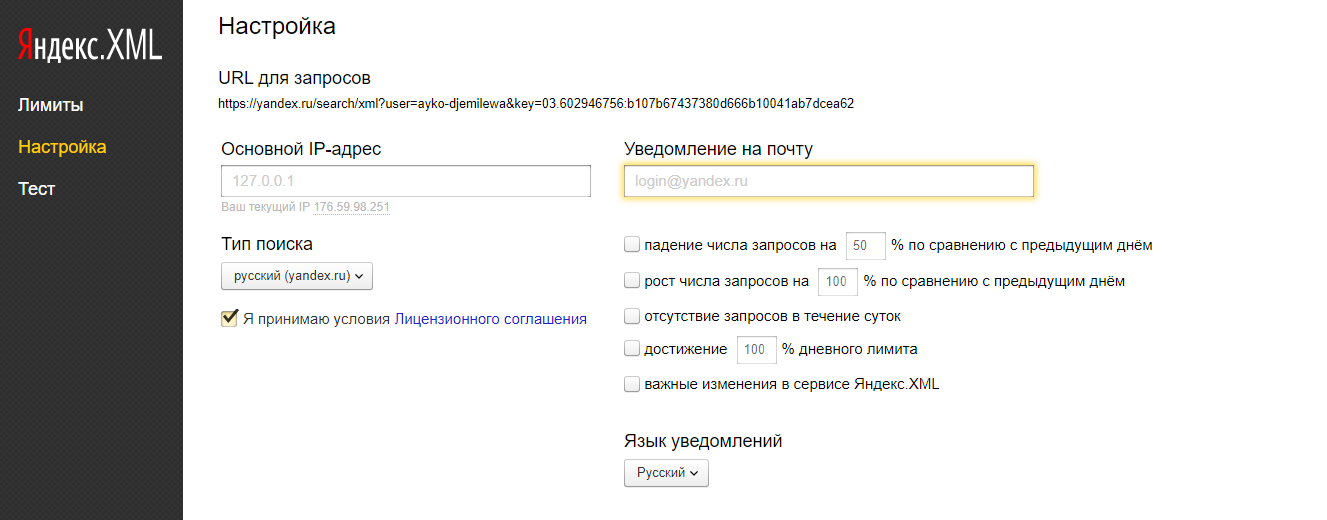Click the URL для запросов address
This screenshot has height=520, width=1327.
click(x=535, y=103)
